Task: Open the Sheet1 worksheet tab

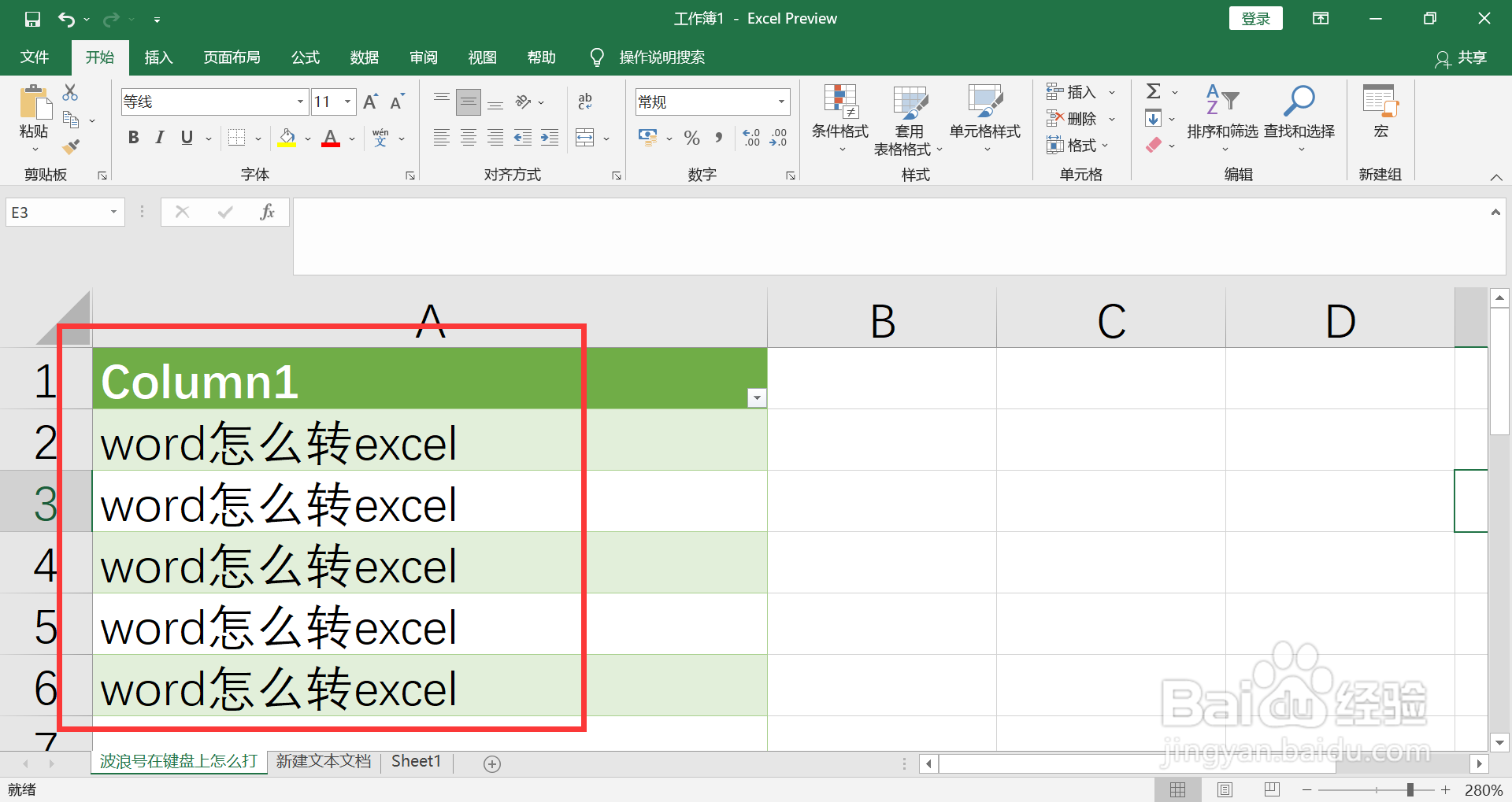Action: [415, 760]
